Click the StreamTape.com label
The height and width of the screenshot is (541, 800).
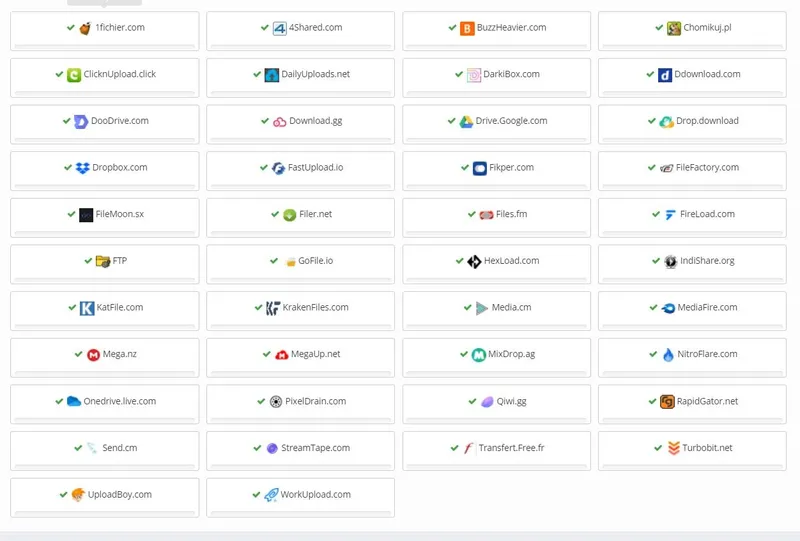tap(315, 448)
